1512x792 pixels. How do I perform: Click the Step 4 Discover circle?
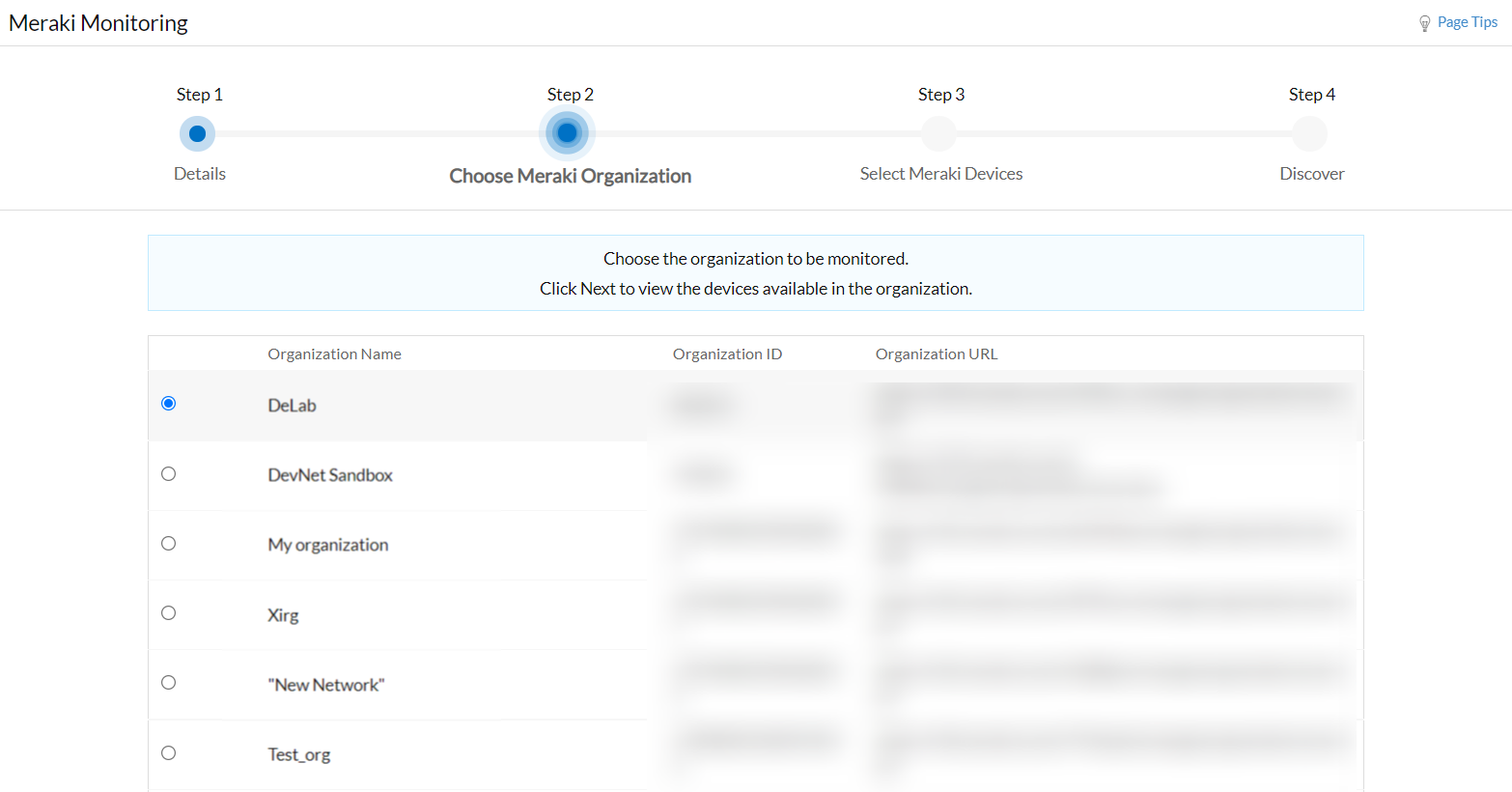click(1309, 133)
